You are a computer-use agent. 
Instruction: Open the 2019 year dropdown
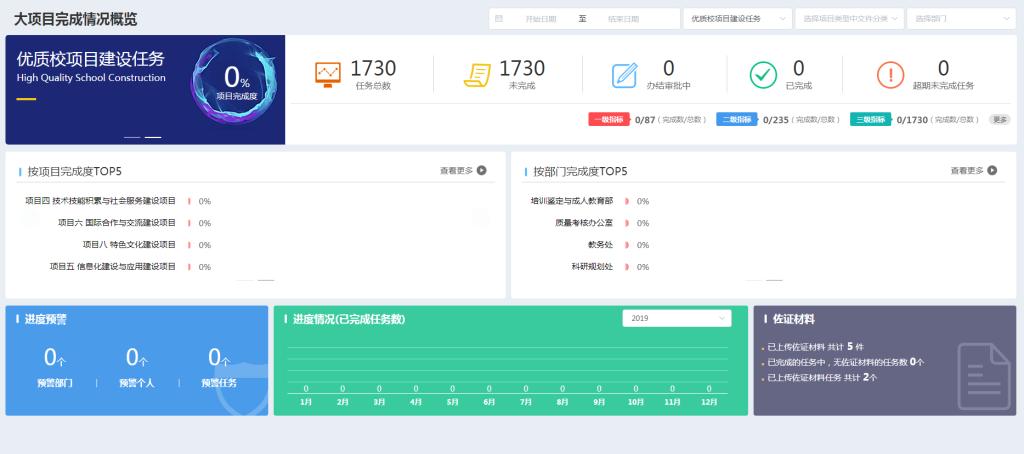pyautogui.click(x=677, y=318)
